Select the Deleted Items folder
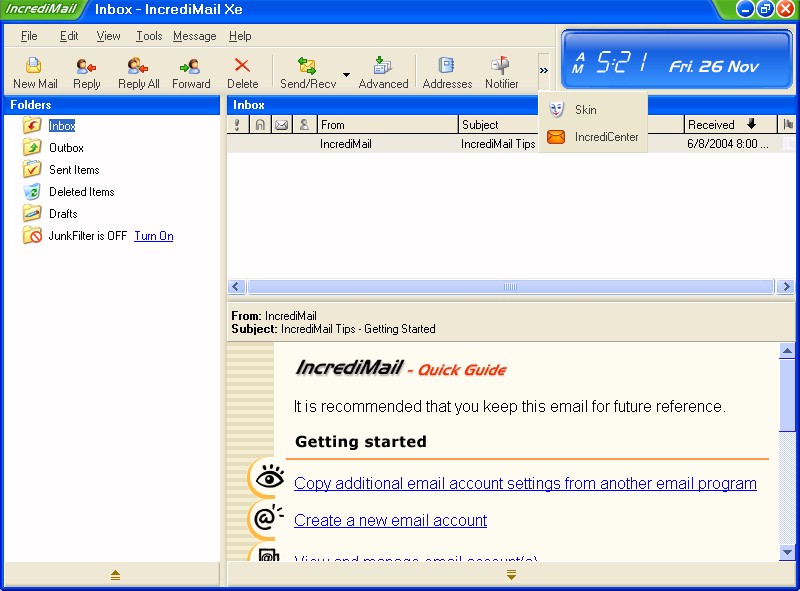 coord(81,192)
